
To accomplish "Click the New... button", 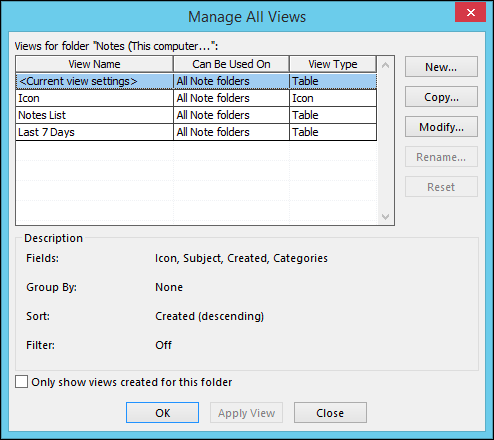I will [441, 67].
